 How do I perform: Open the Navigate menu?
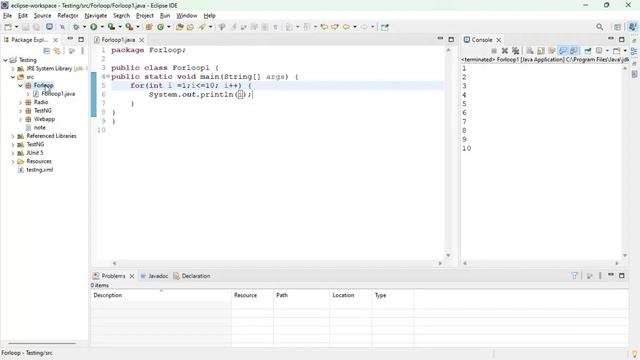(96, 16)
